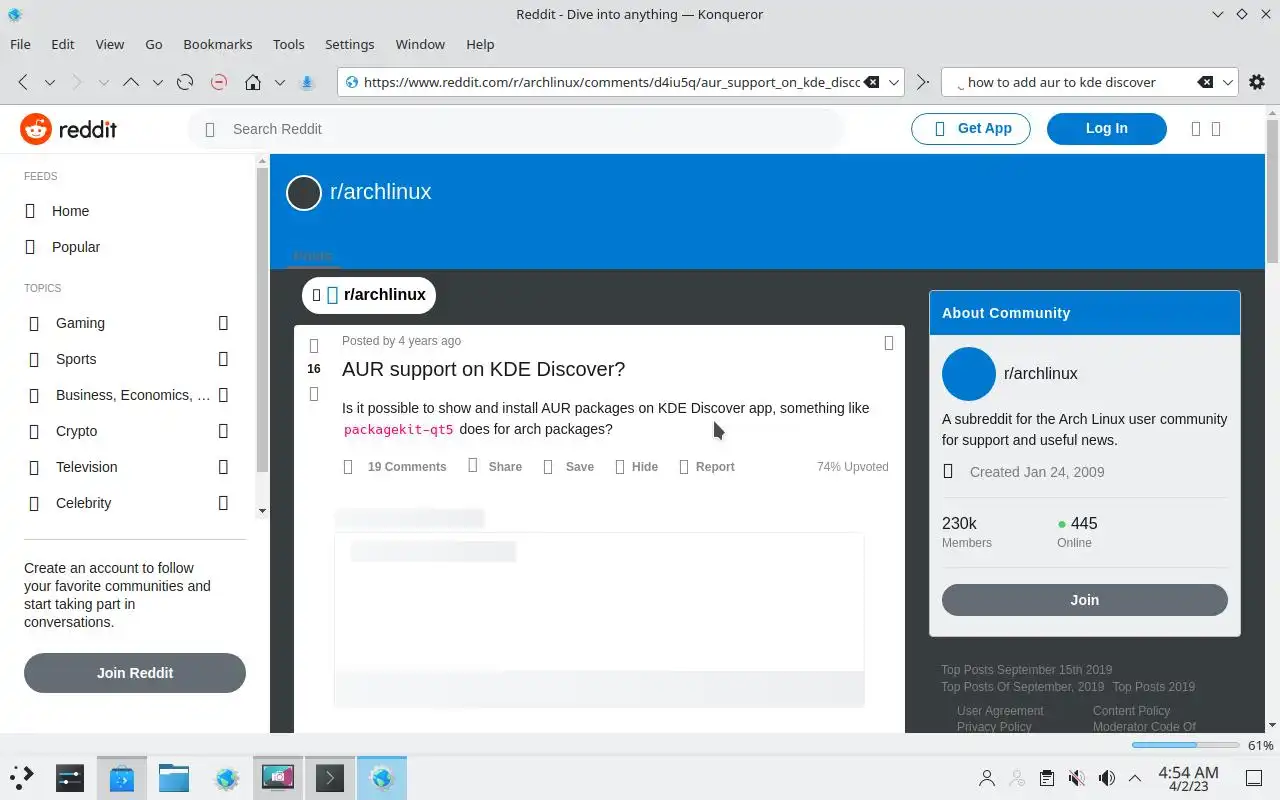Click the Join Reddit button

click(135, 673)
